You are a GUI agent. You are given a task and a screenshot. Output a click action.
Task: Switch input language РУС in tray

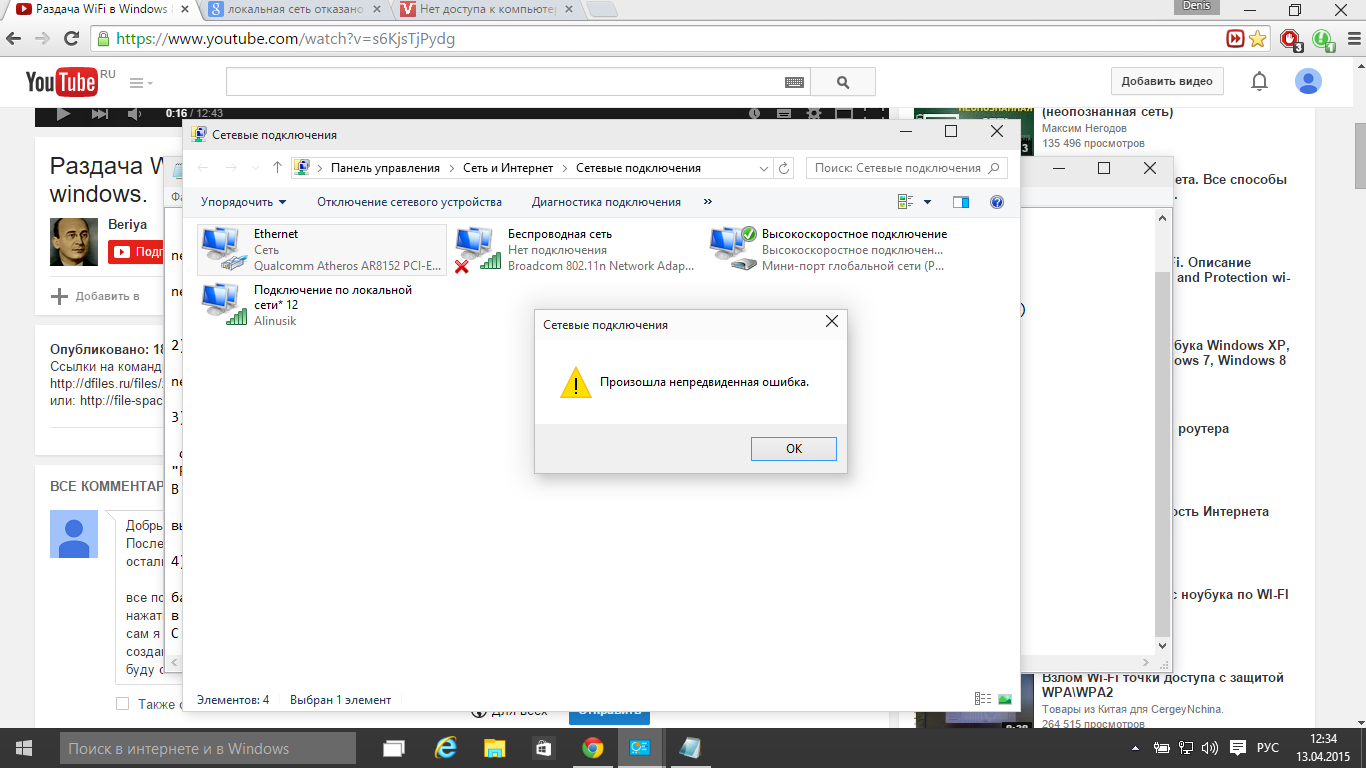pos(1267,748)
